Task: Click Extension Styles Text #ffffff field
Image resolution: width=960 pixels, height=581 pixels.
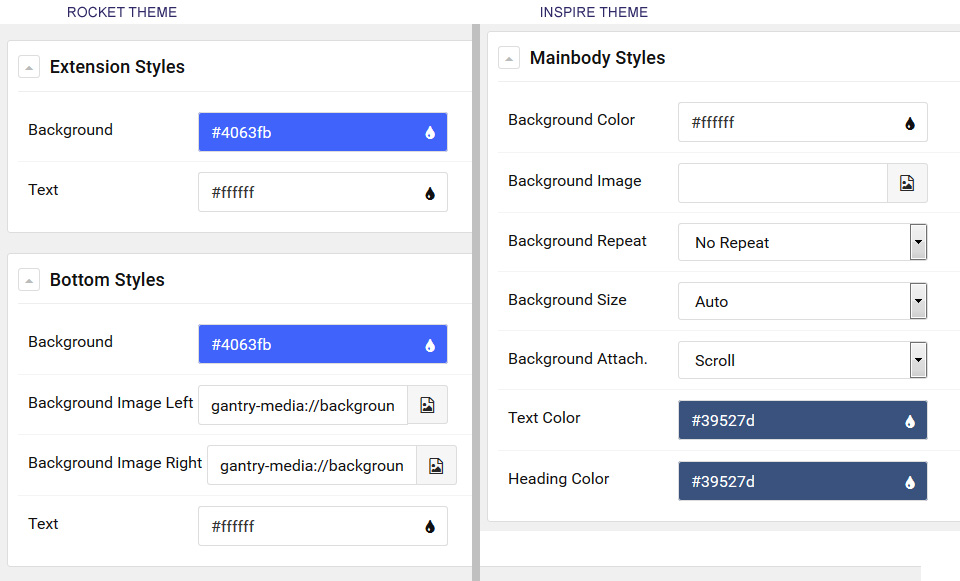Action: (323, 192)
